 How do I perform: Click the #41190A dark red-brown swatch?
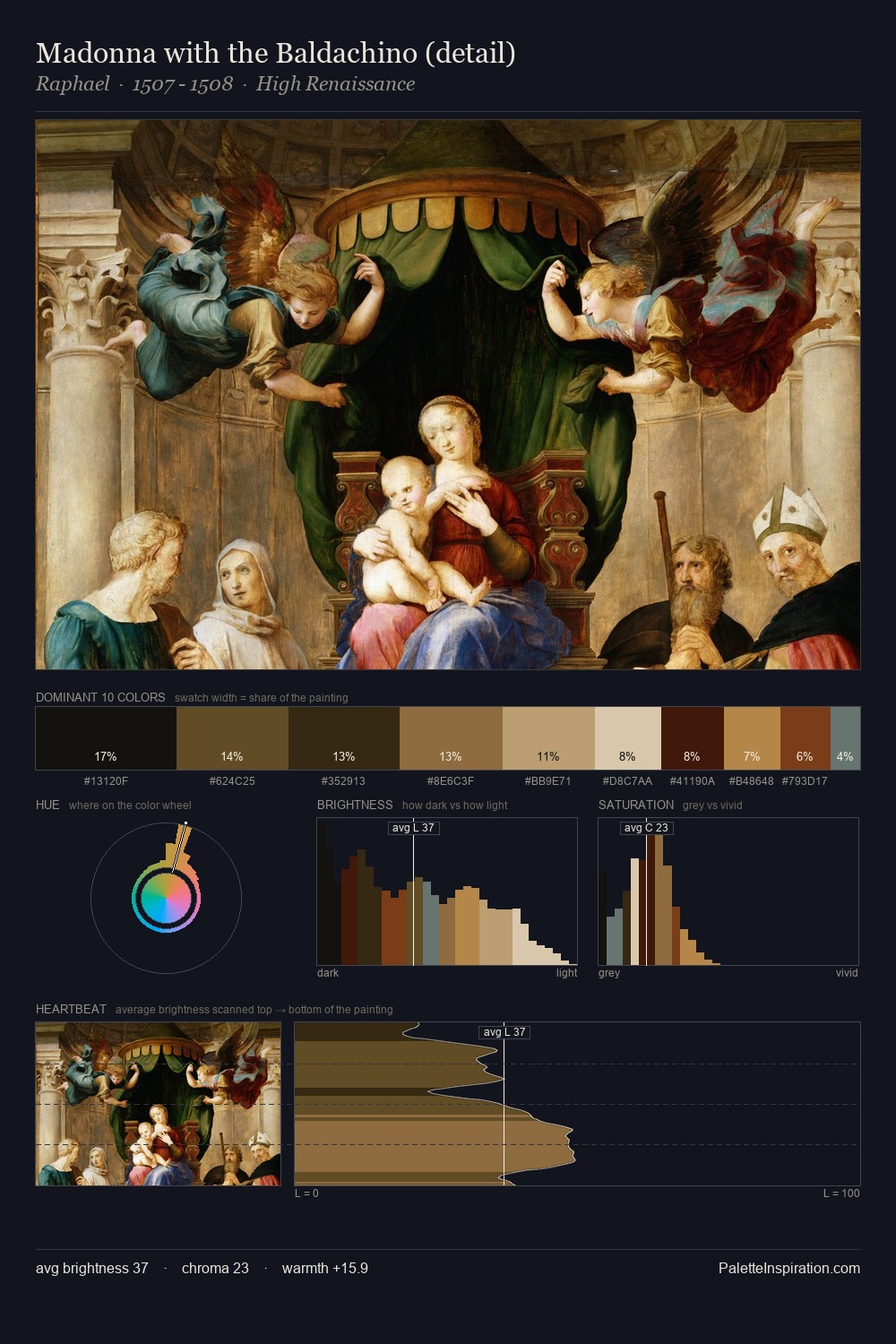[693, 738]
